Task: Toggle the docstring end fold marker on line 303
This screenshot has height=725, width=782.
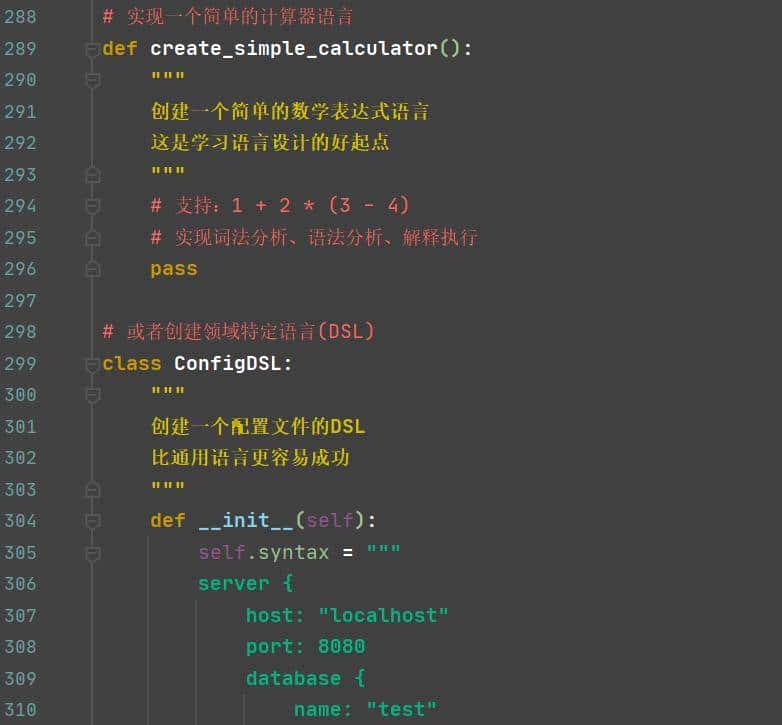Action: (x=92, y=490)
